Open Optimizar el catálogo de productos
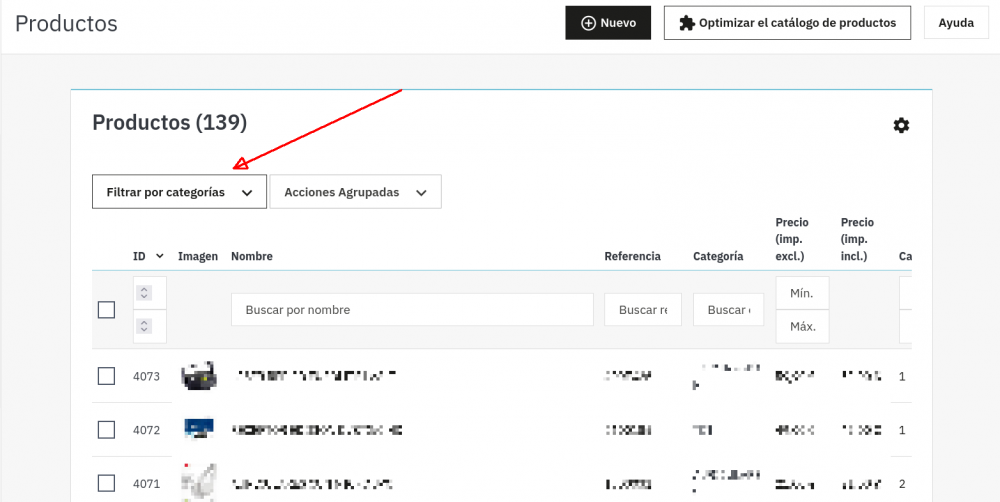This screenshot has height=502, width=1000. [x=787, y=23]
